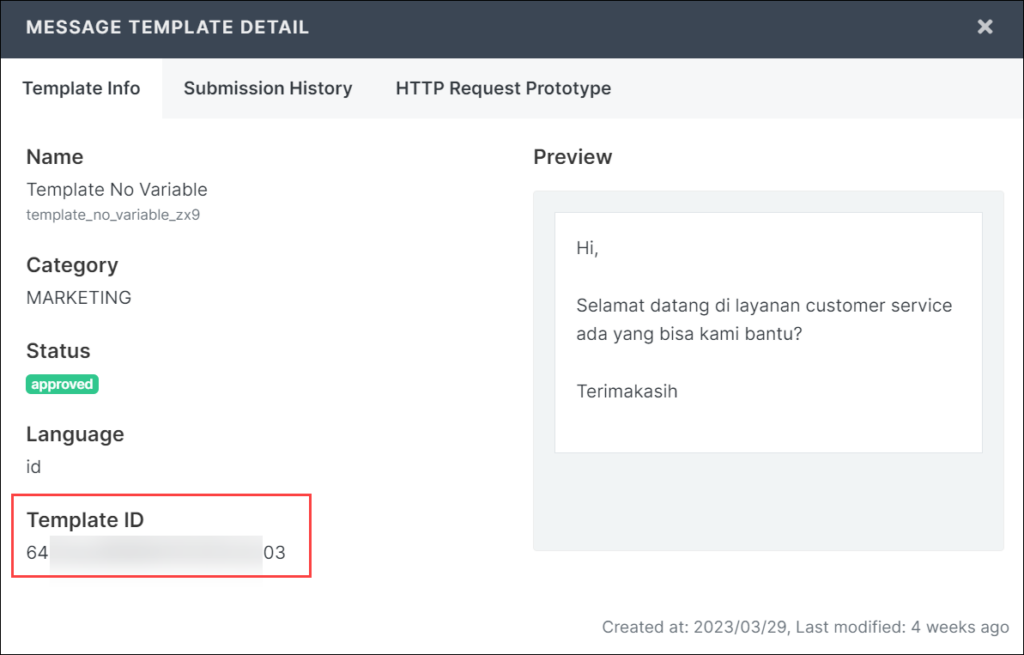
Task: Click the 'Created at' timestamp footer
Action: (x=805, y=627)
